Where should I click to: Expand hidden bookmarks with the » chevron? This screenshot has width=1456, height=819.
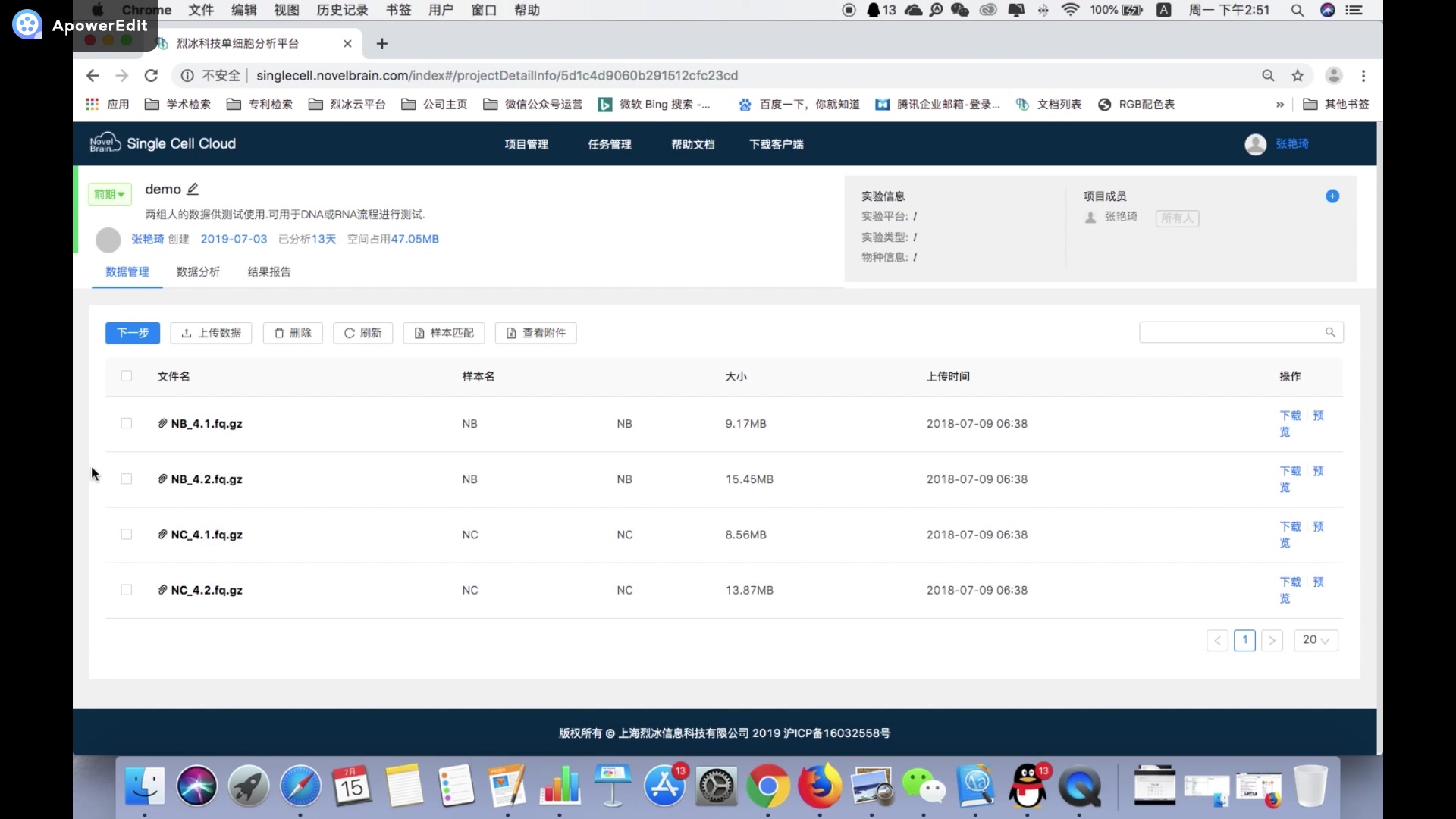[x=1280, y=105]
